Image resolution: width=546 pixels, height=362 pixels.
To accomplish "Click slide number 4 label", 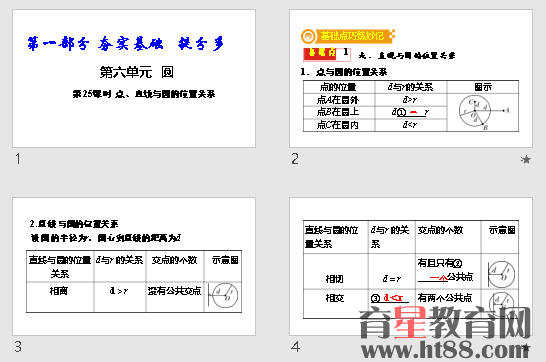I will coord(295,347).
